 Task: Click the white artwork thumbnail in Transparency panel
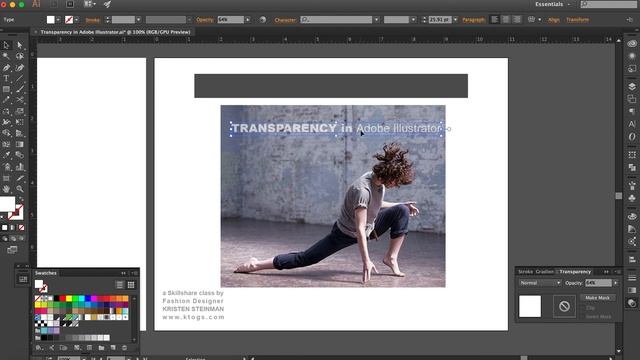tap(530, 306)
